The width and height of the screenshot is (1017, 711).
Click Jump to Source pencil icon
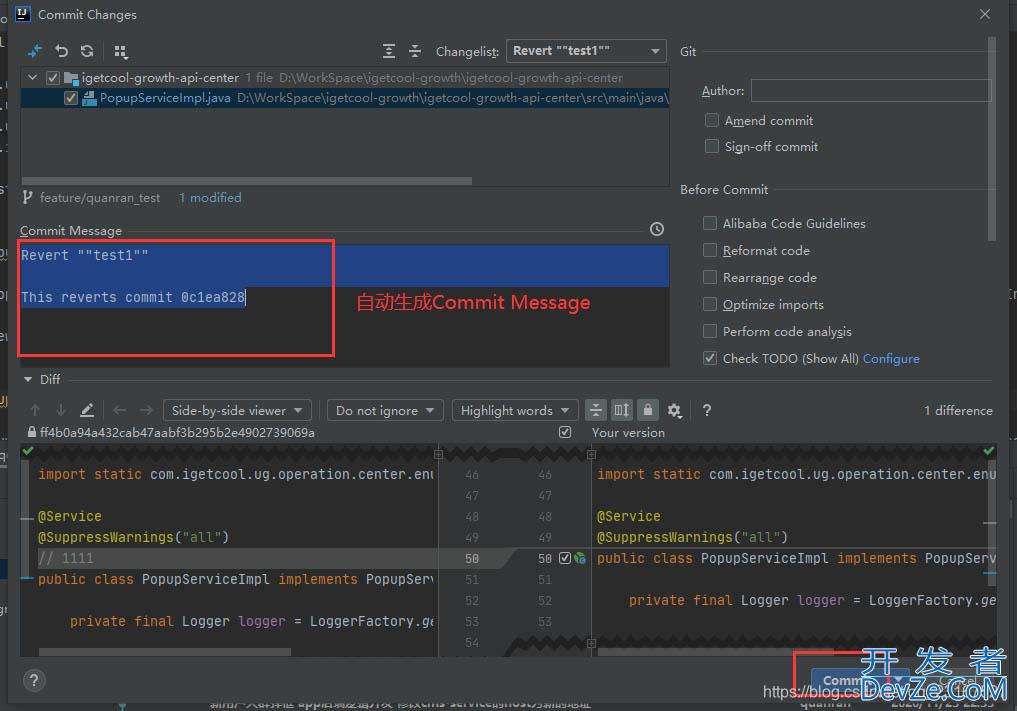pyautogui.click(x=87, y=410)
